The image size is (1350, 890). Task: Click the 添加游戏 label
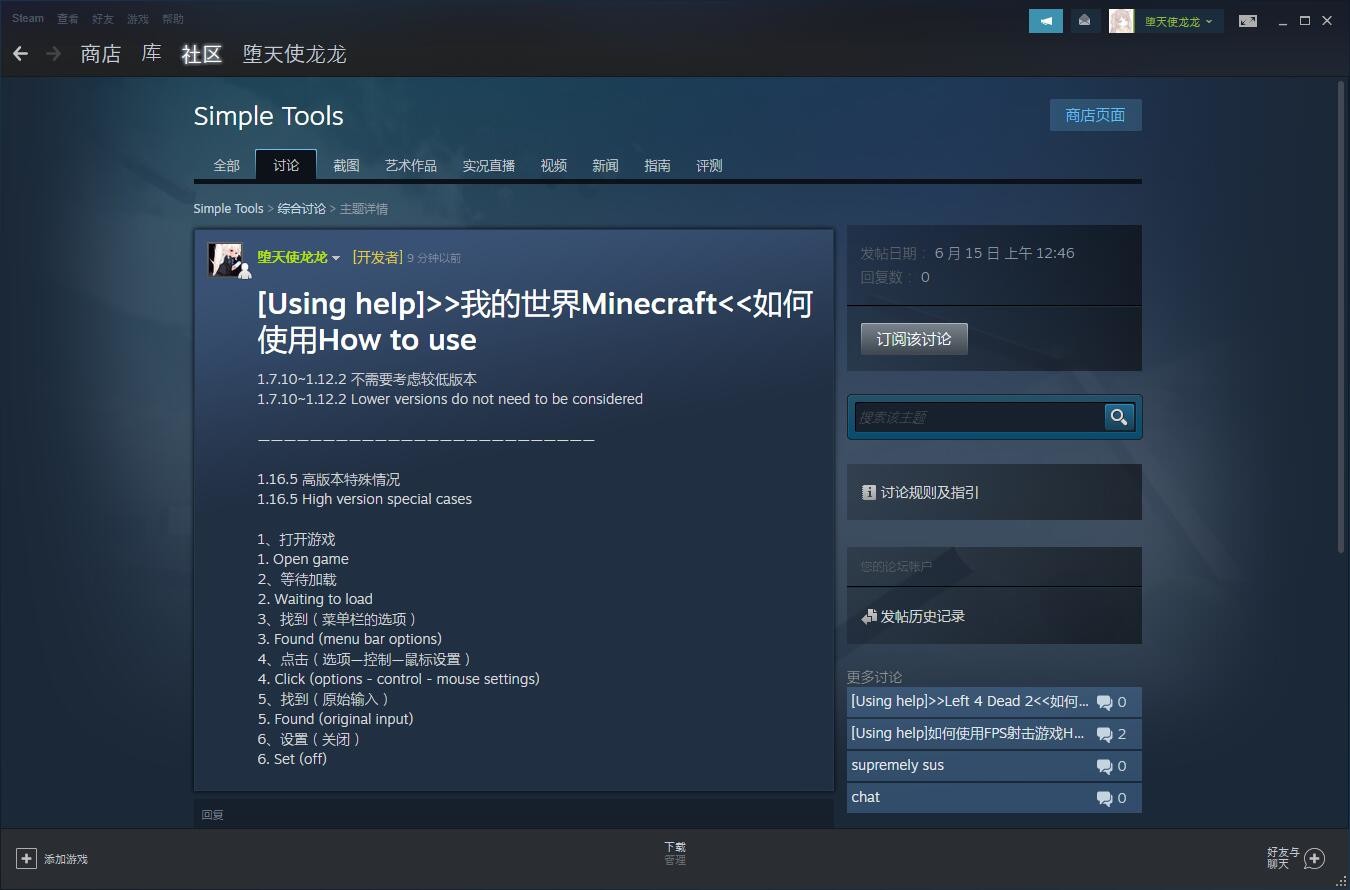point(66,859)
